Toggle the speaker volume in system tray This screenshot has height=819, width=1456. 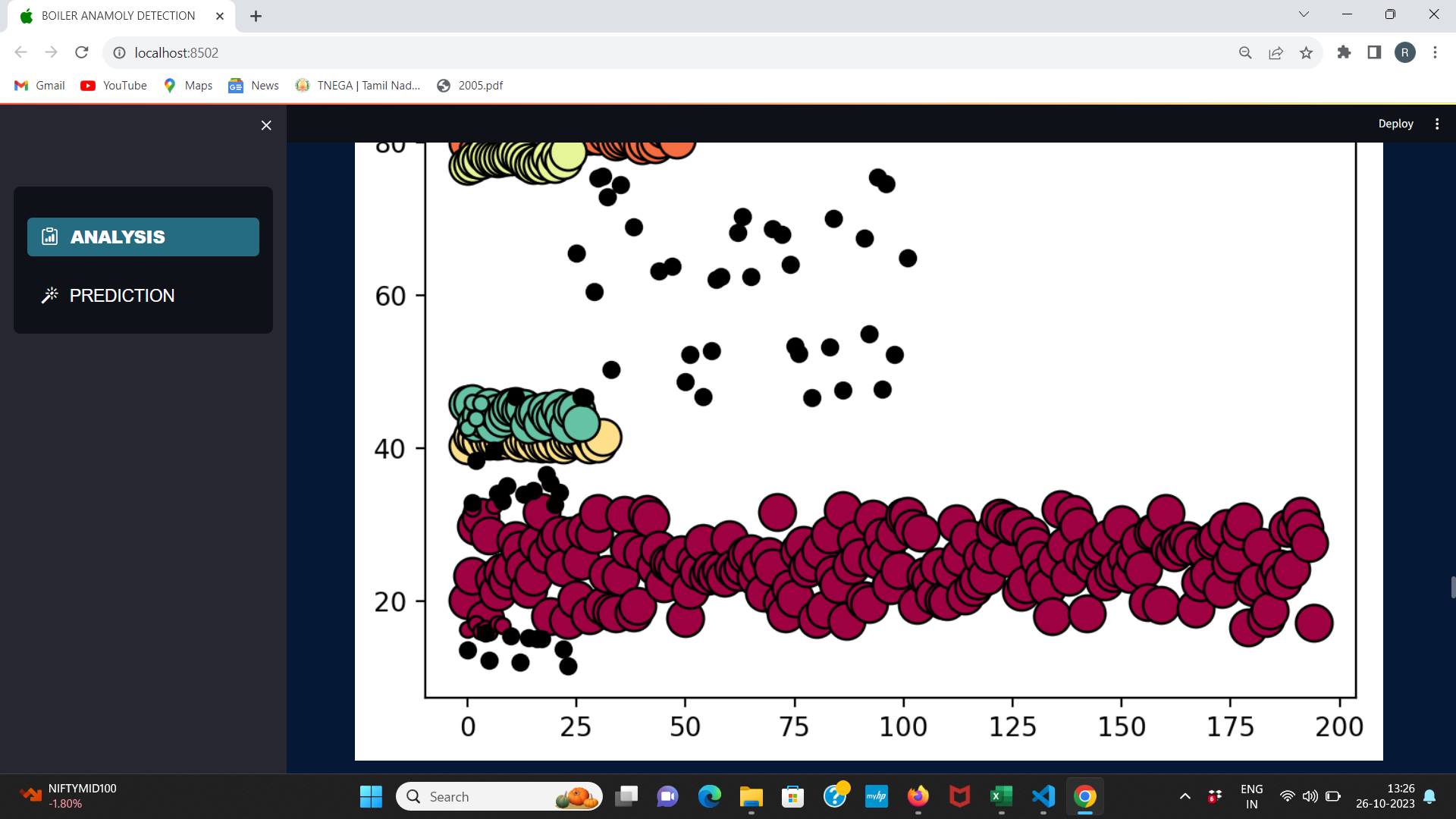(1311, 796)
